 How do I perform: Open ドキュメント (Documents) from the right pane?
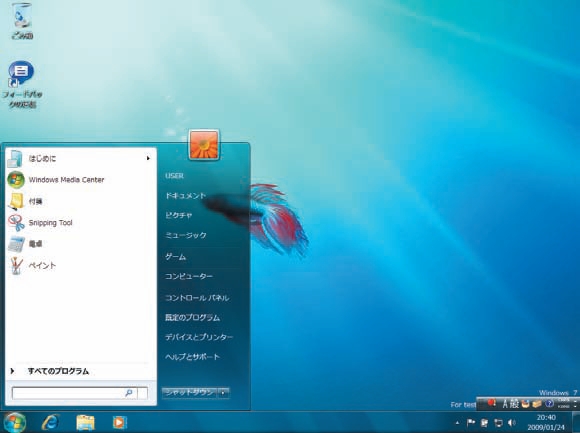click(x=185, y=196)
